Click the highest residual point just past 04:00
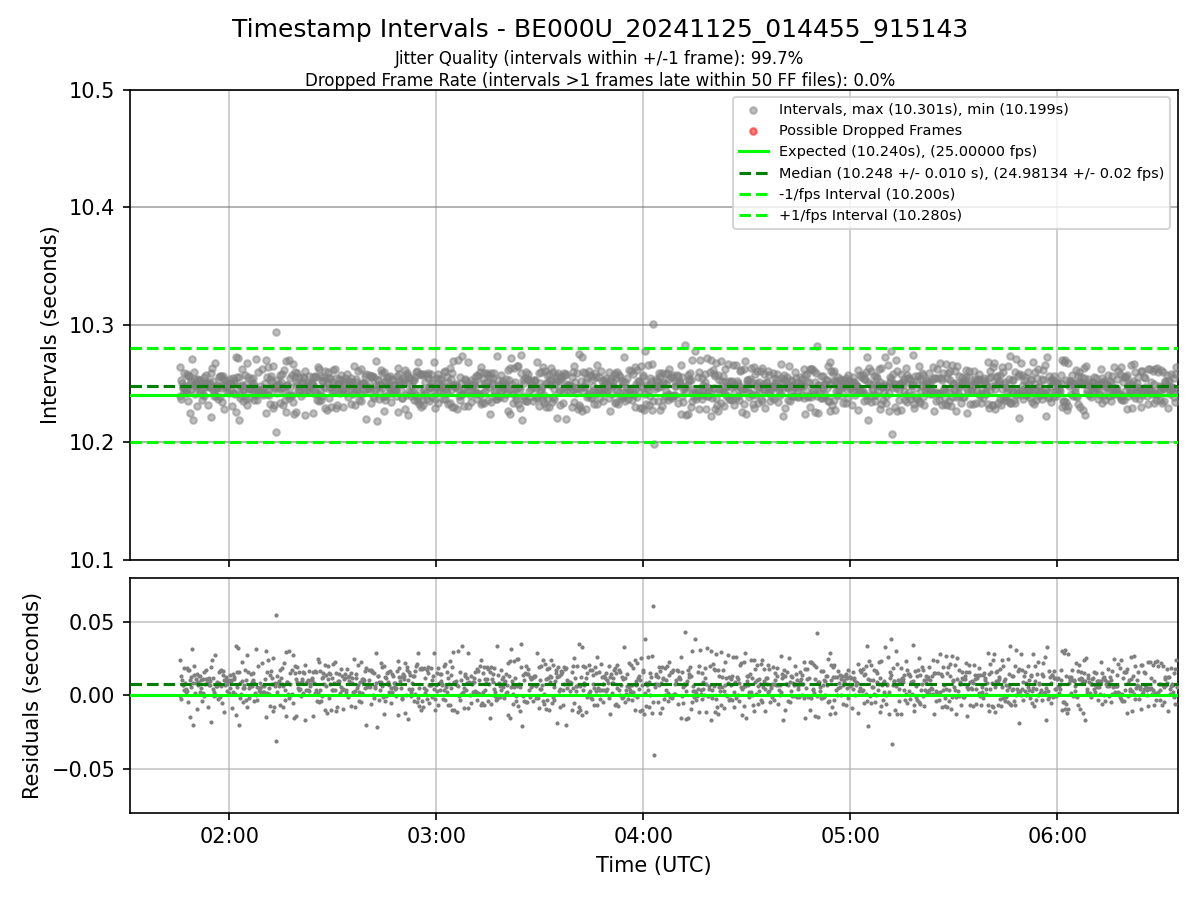1200x900 pixels. (653, 606)
